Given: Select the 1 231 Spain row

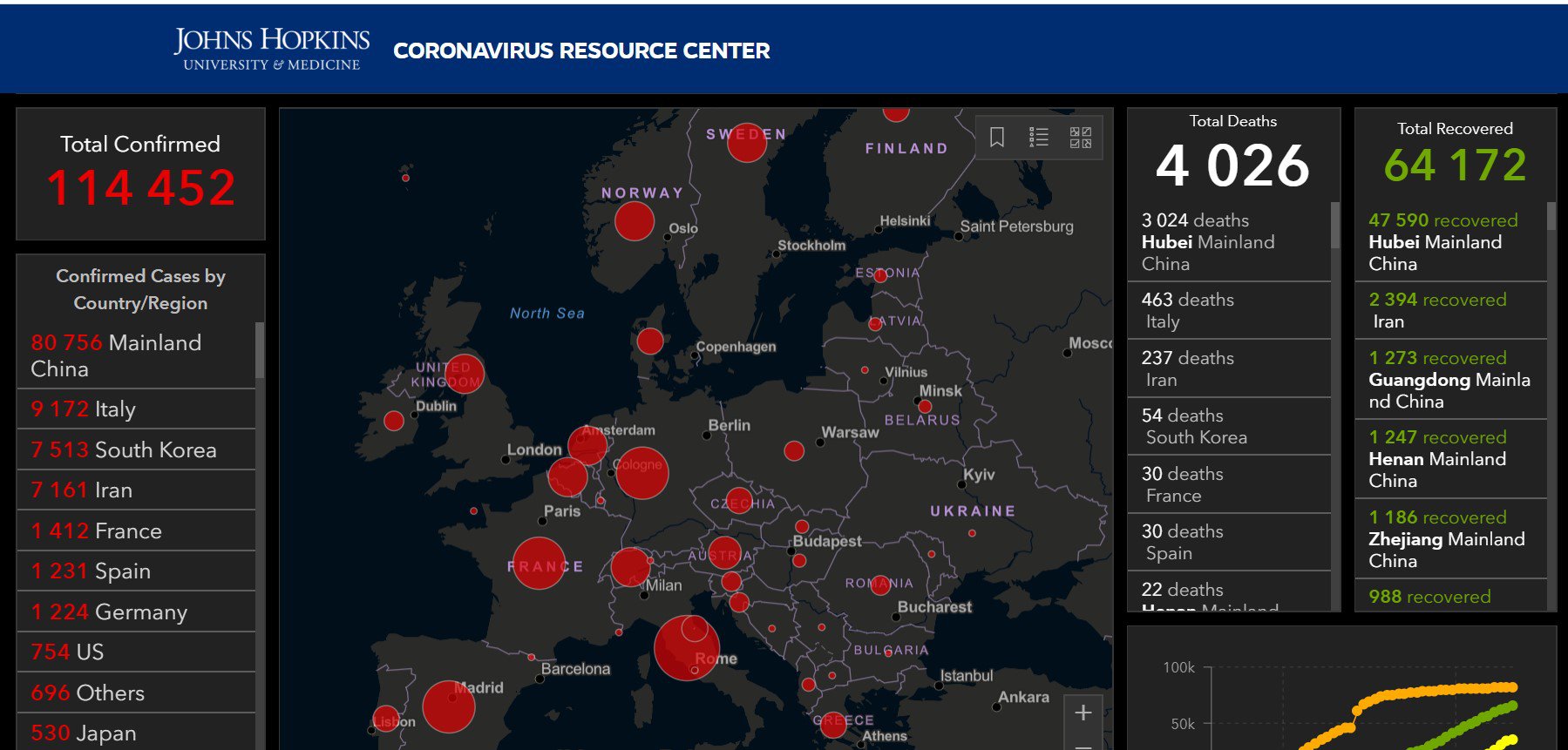Looking at the screenshot, I should coord(136,571).
